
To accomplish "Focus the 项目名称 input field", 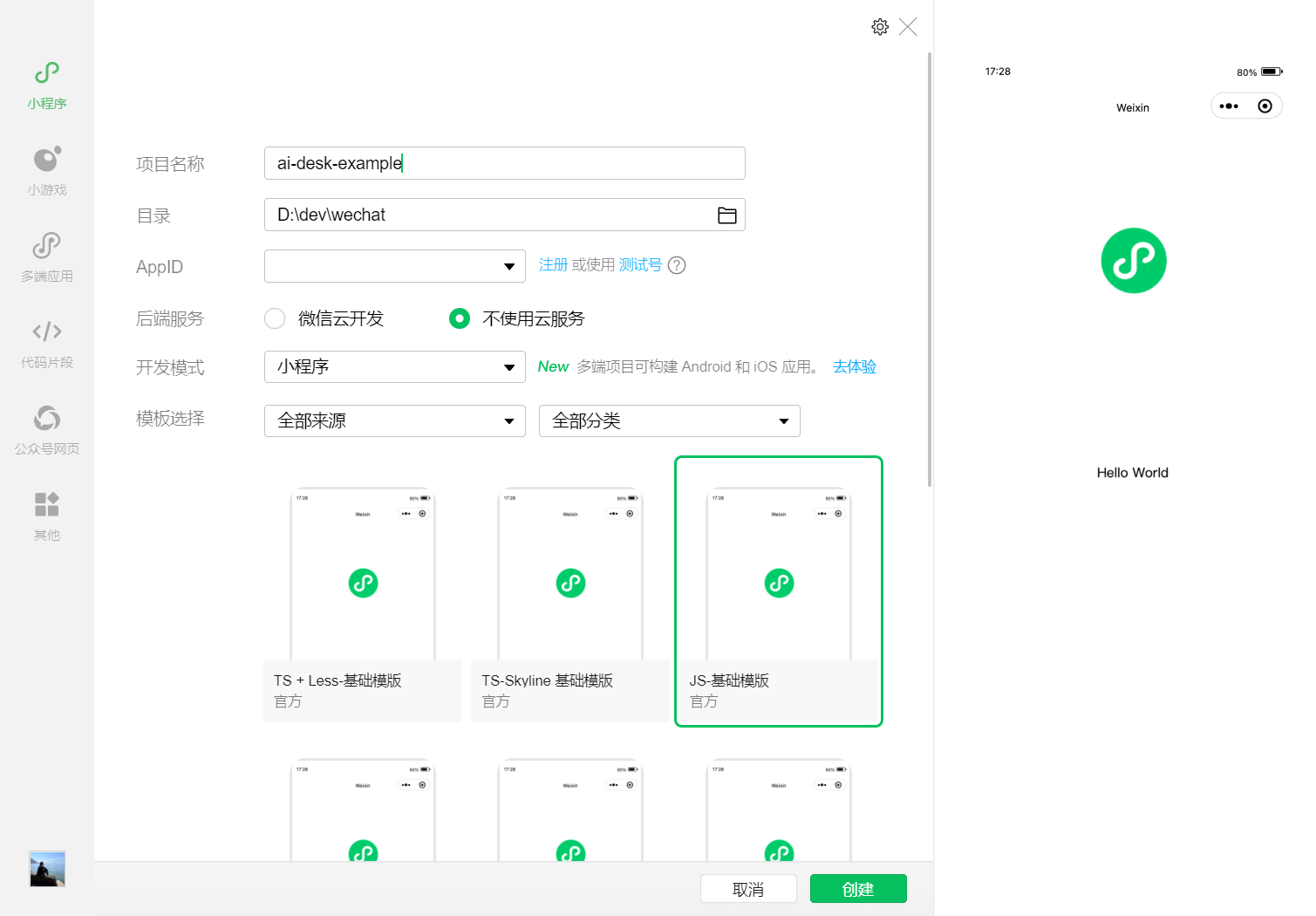I will tap(505, 163).
